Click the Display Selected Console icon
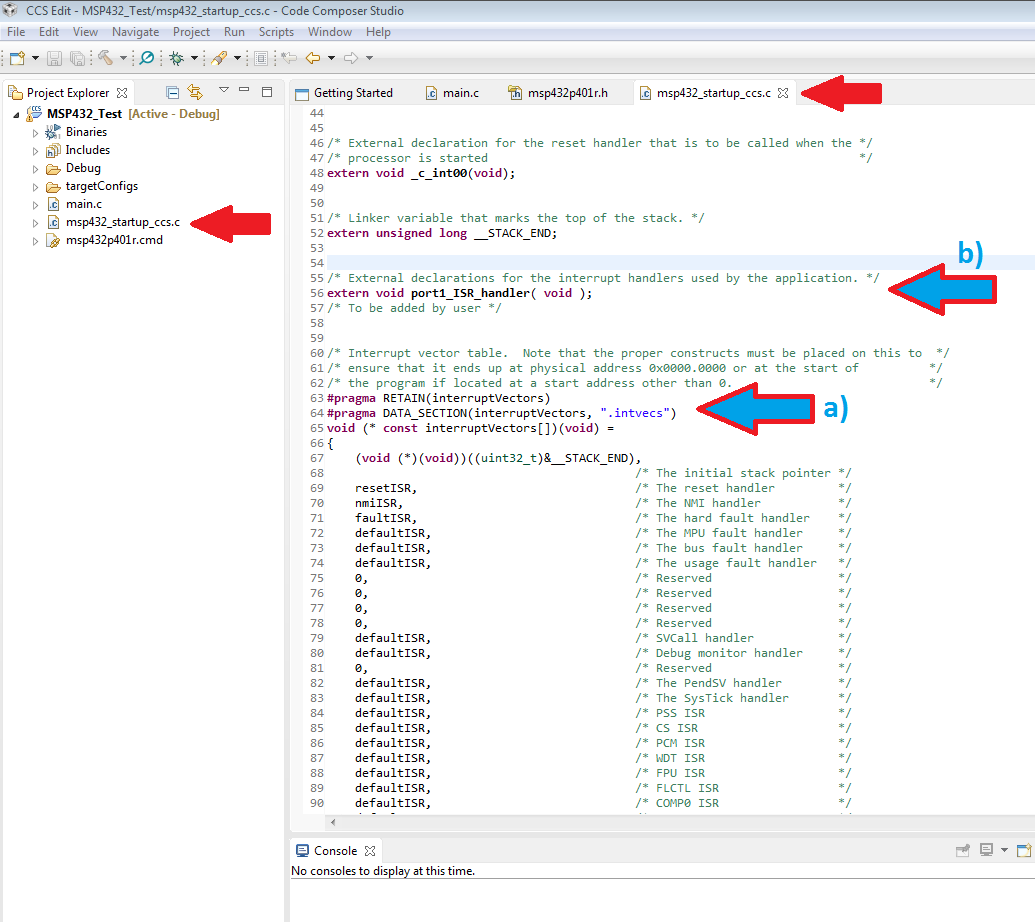 [x=986, y=850]
